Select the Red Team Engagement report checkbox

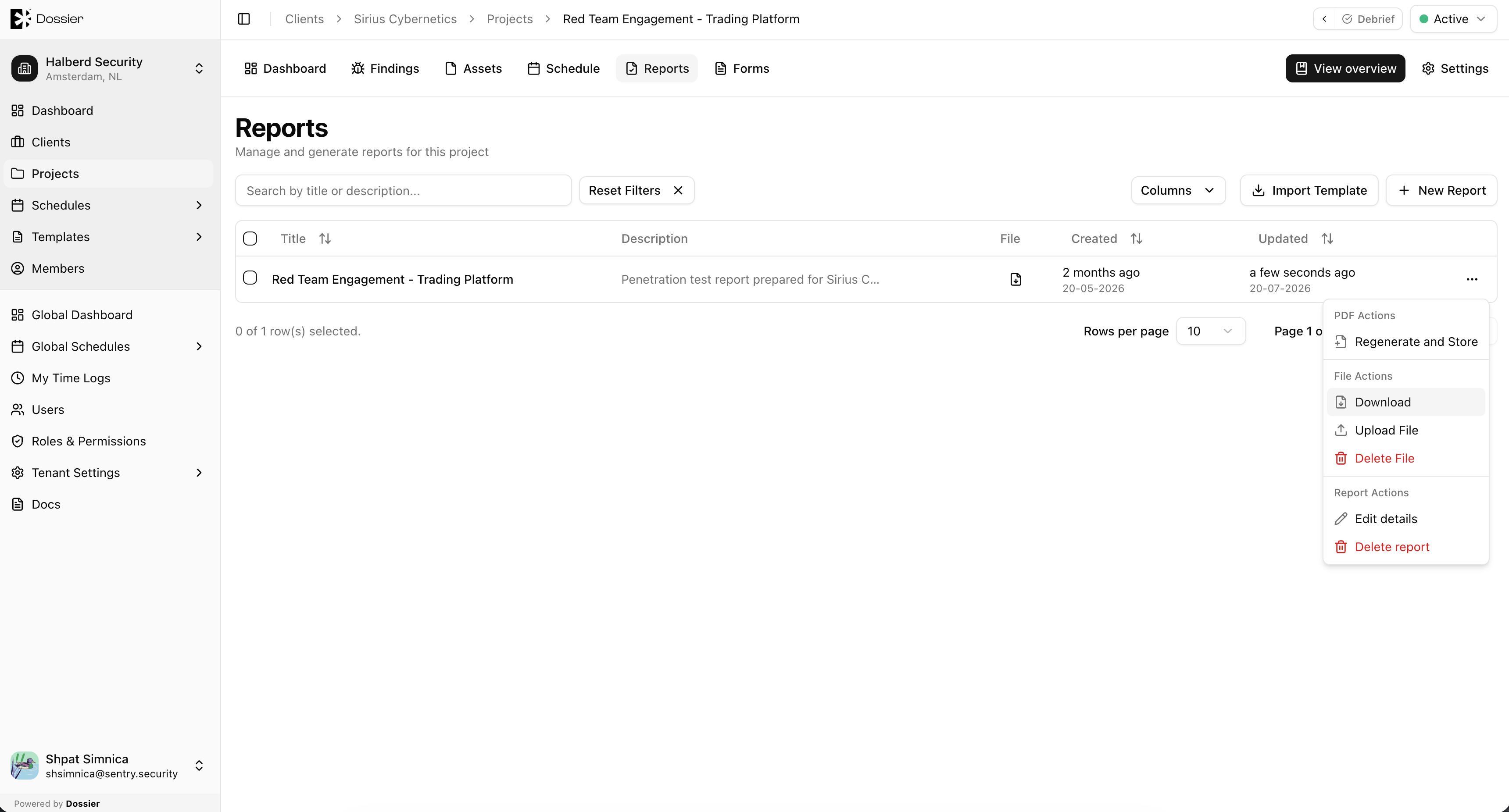click(250, 278)
